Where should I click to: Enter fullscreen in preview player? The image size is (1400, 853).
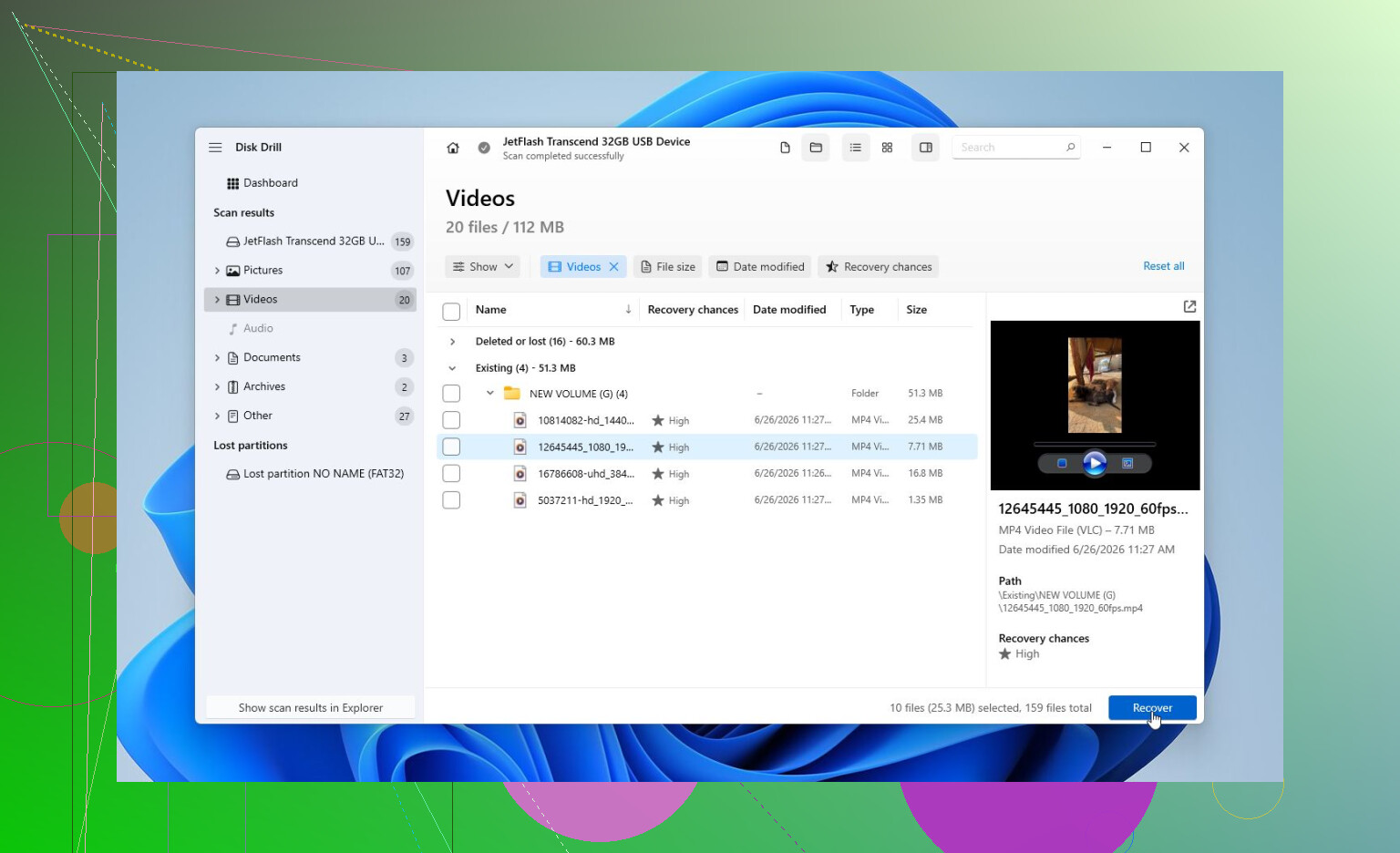pyautogui.click(x=1127, y=464)
